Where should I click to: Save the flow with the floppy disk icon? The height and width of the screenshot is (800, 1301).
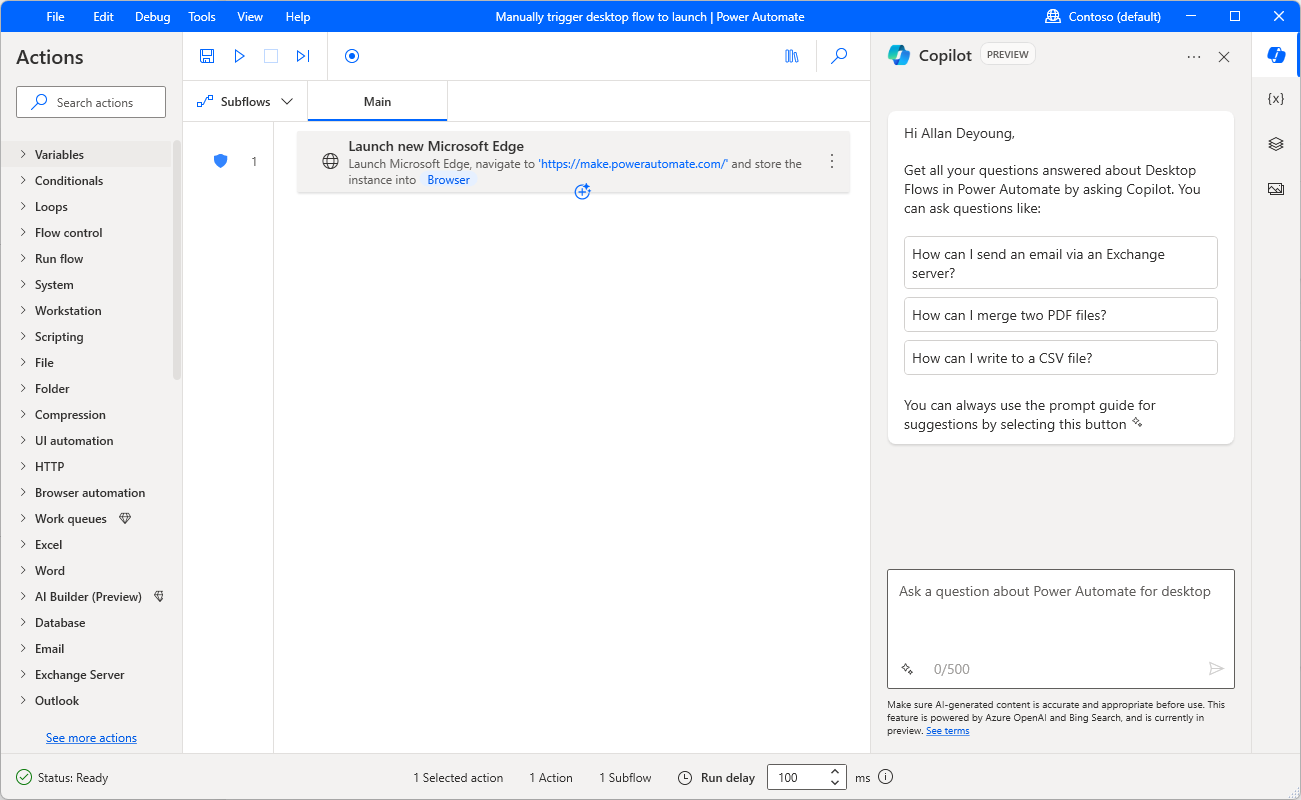click(x=207, y=56)
